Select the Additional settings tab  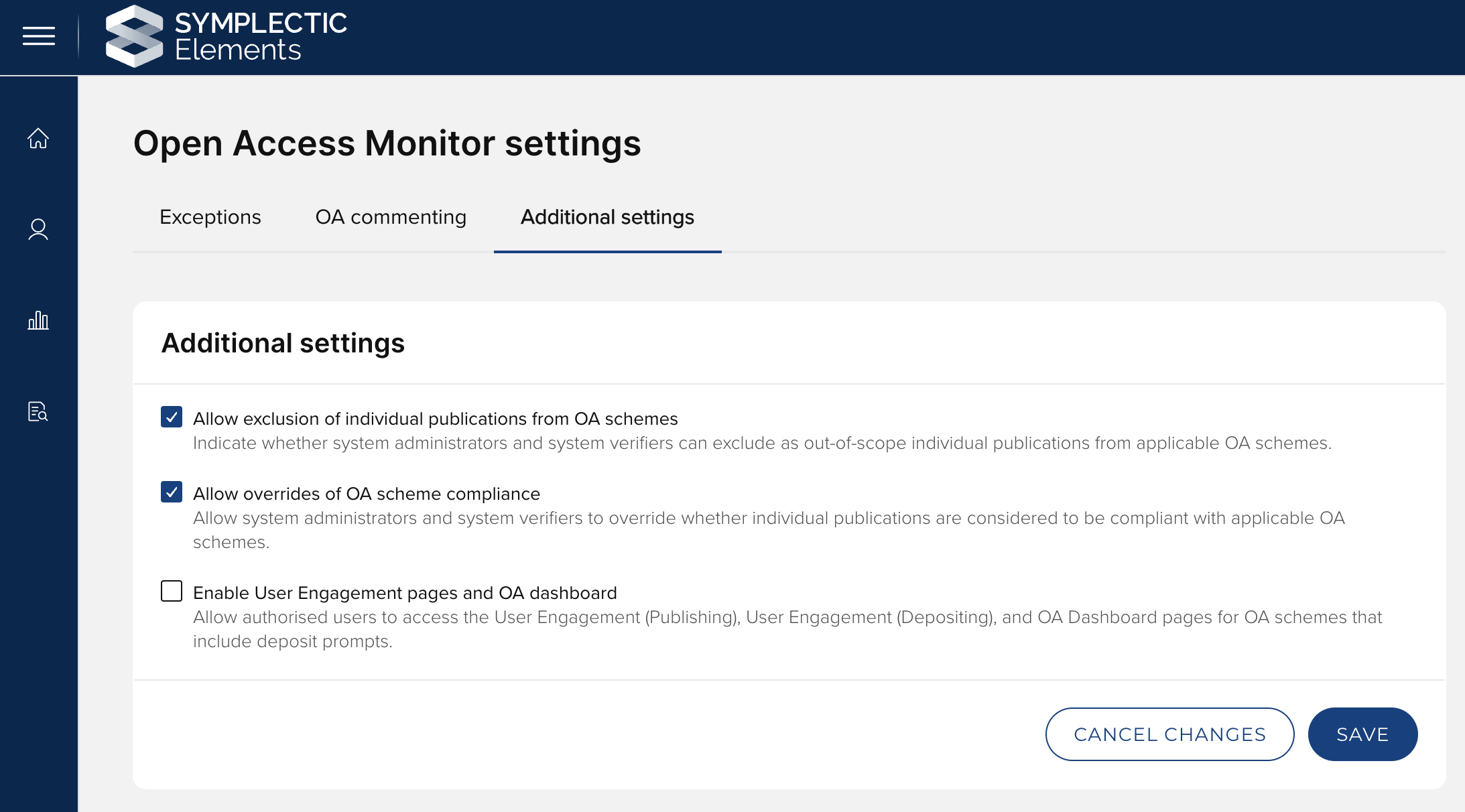(x=607, y=217)
